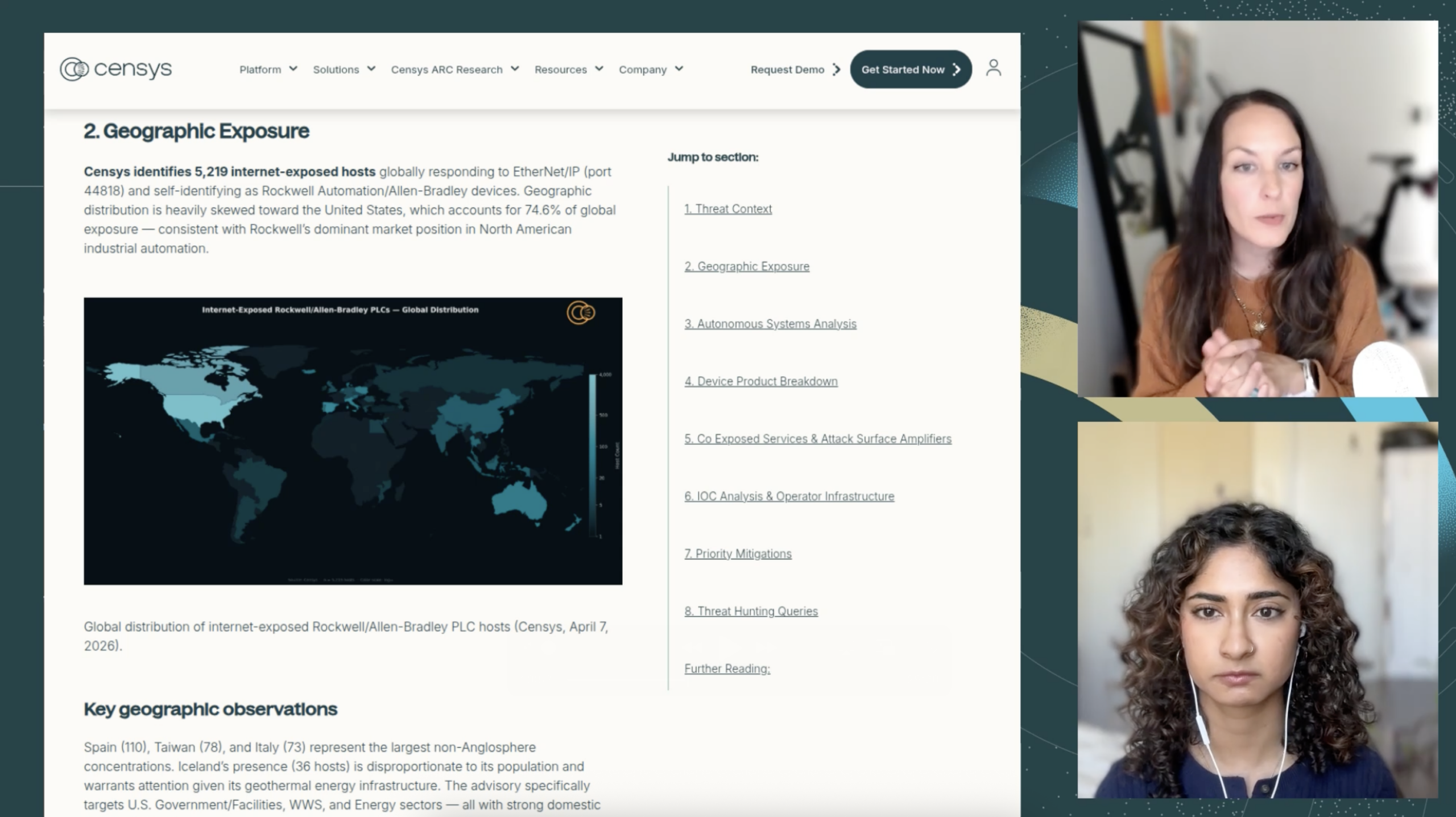
Task: Expand the Solutions navigation dropdown
Action: 336,69
